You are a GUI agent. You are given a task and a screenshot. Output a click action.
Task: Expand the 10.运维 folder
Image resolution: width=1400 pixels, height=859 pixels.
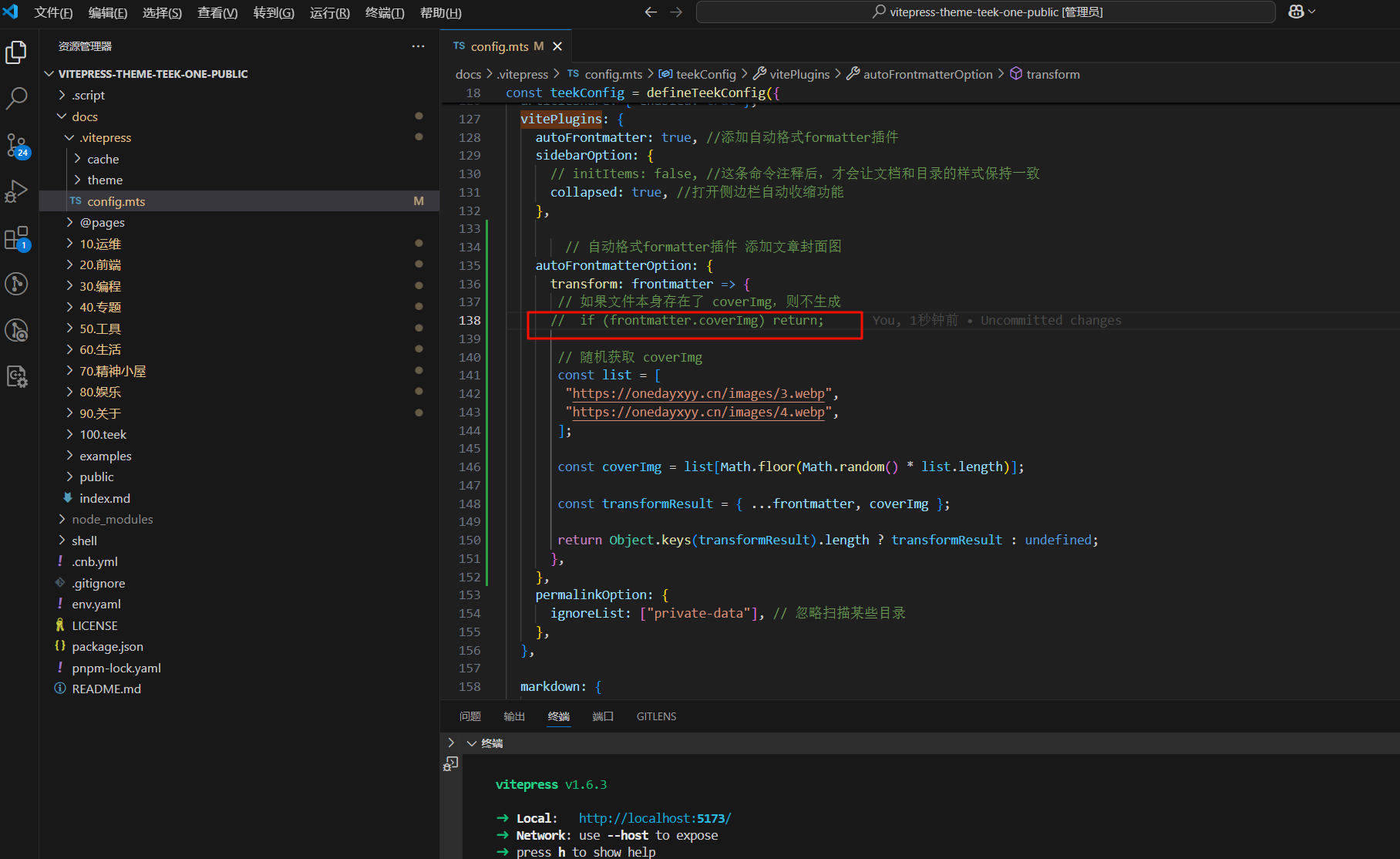[x=239, y=244]
